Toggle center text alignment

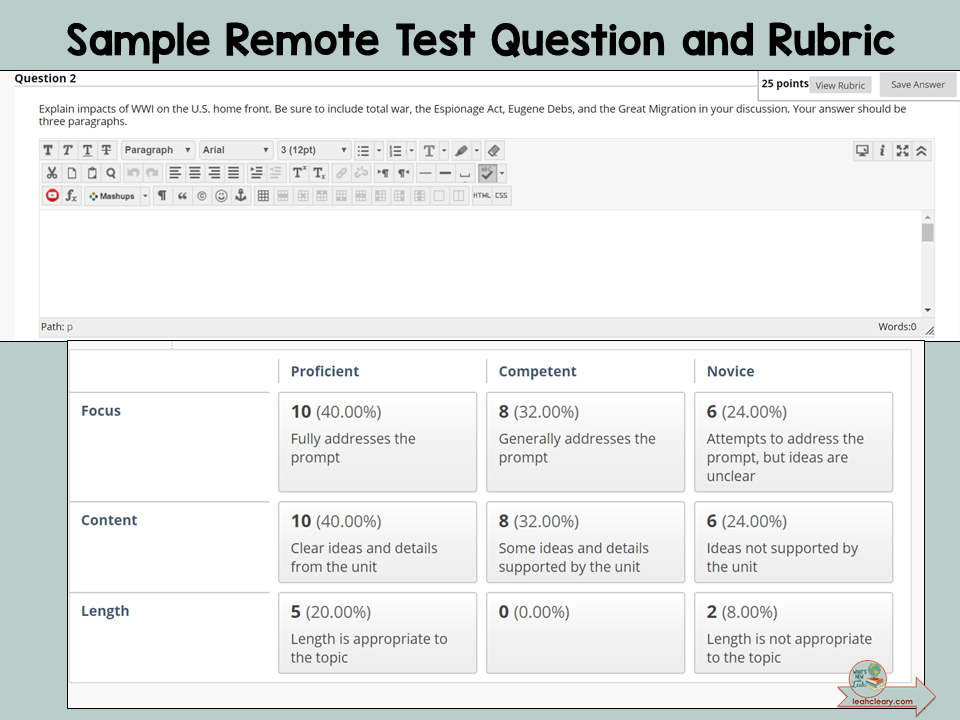point(193,172)
